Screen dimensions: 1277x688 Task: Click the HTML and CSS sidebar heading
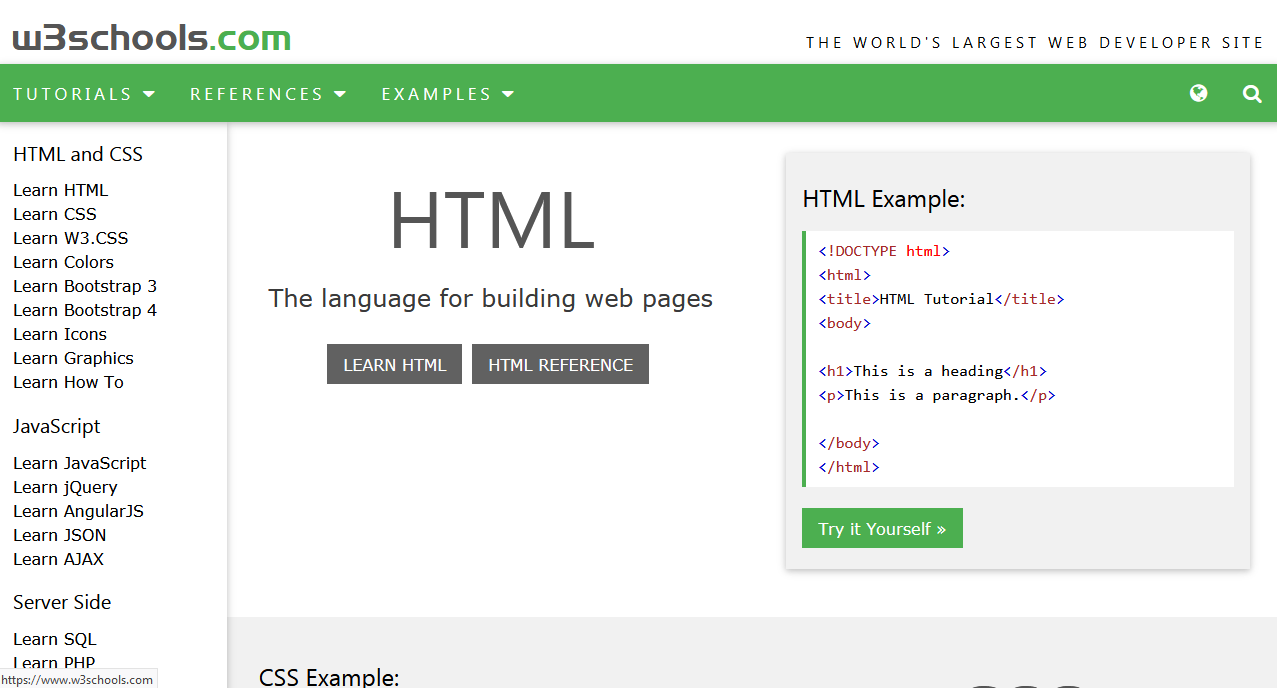[78, 154]
